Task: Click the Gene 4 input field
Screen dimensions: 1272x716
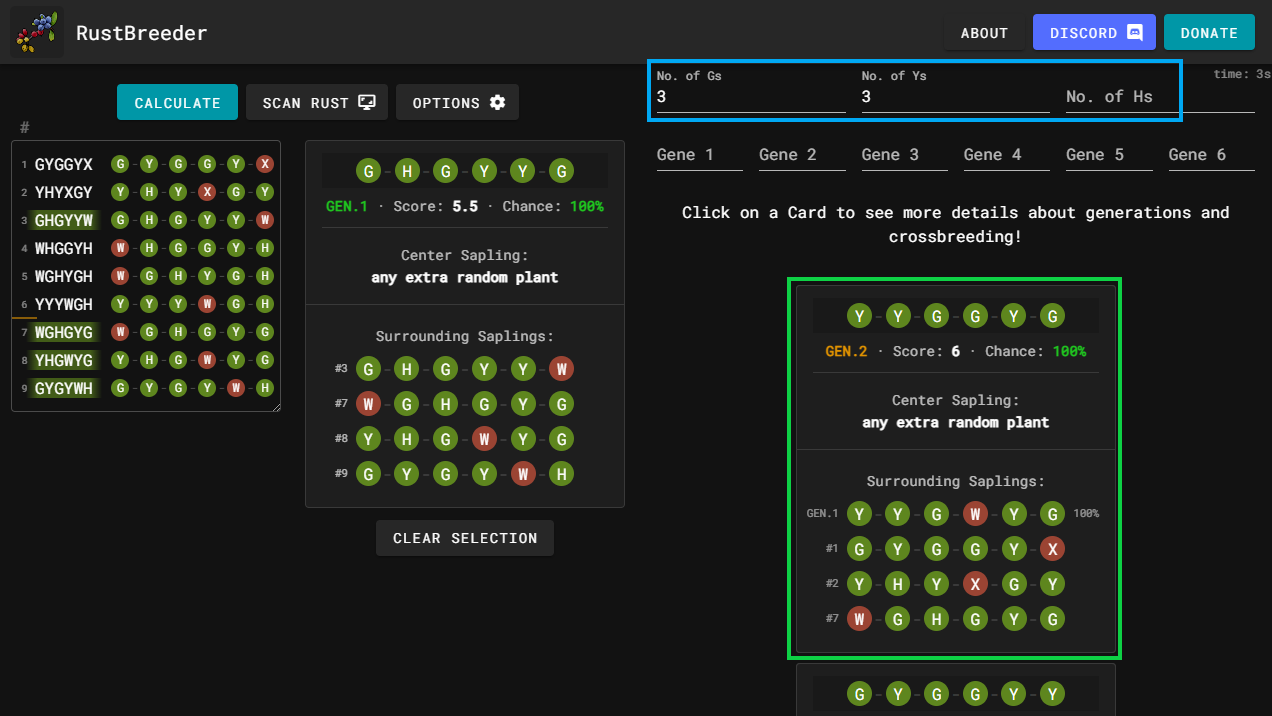Action: click(1007, 155)
